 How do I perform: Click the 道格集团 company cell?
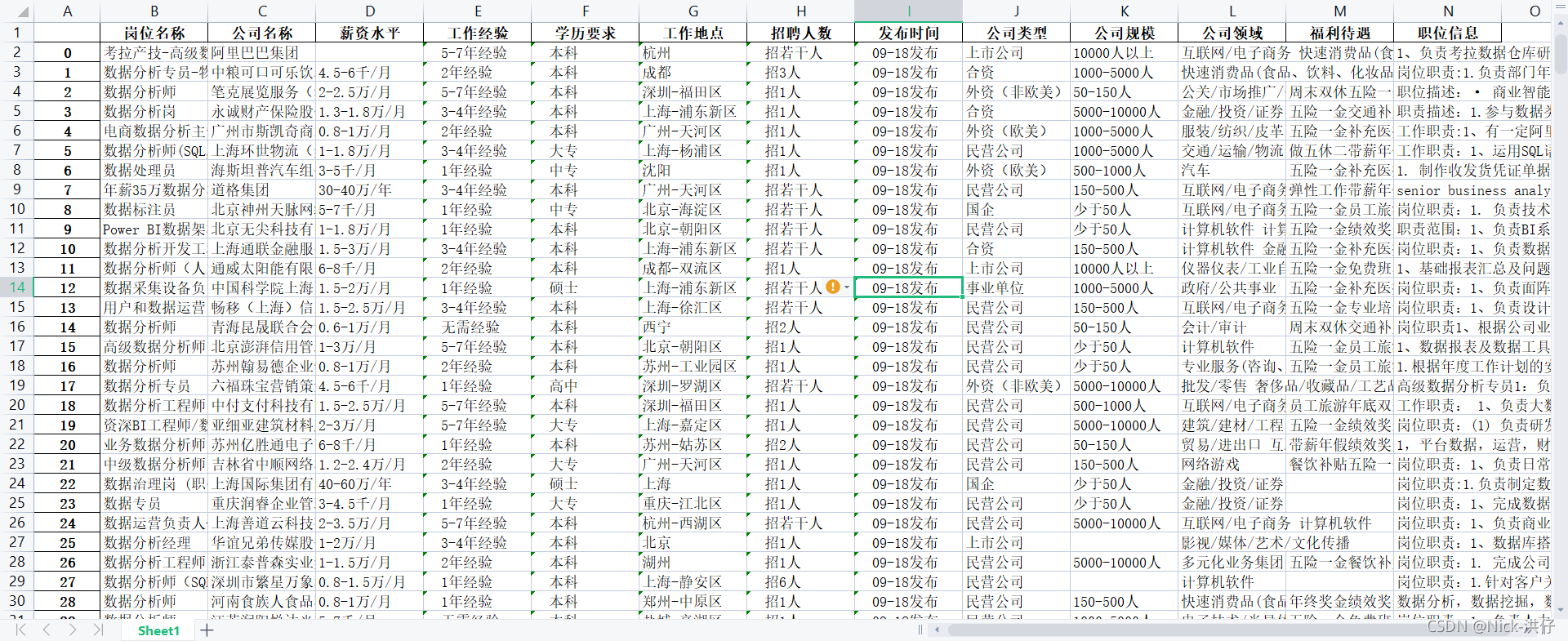pos(262,189)
